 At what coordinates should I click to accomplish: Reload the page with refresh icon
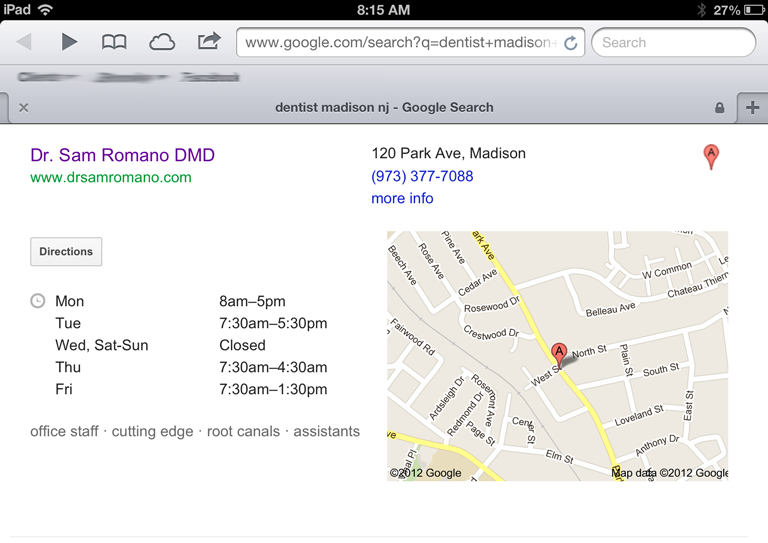click(x=571, y=43)
